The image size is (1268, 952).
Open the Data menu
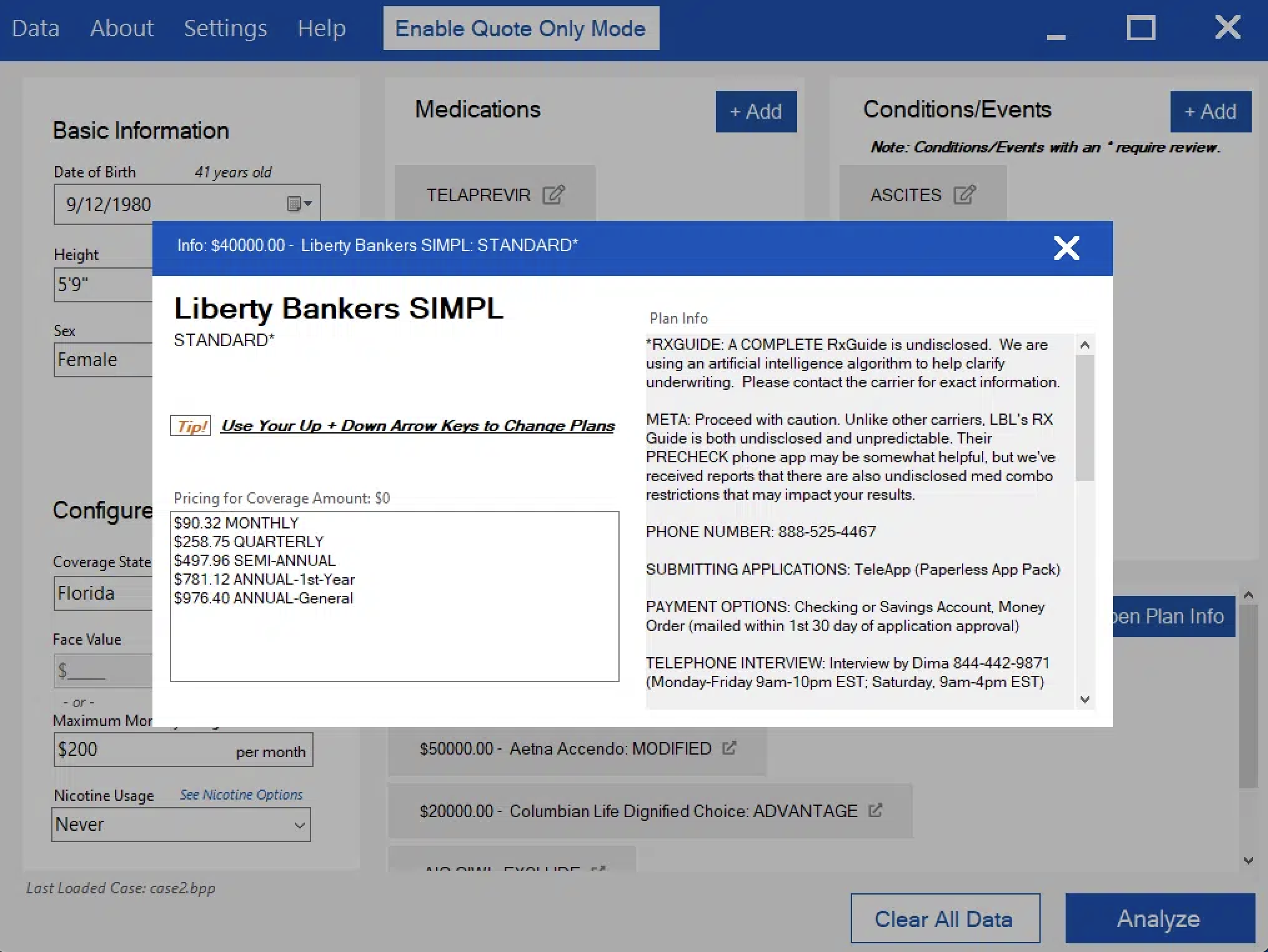36,29
